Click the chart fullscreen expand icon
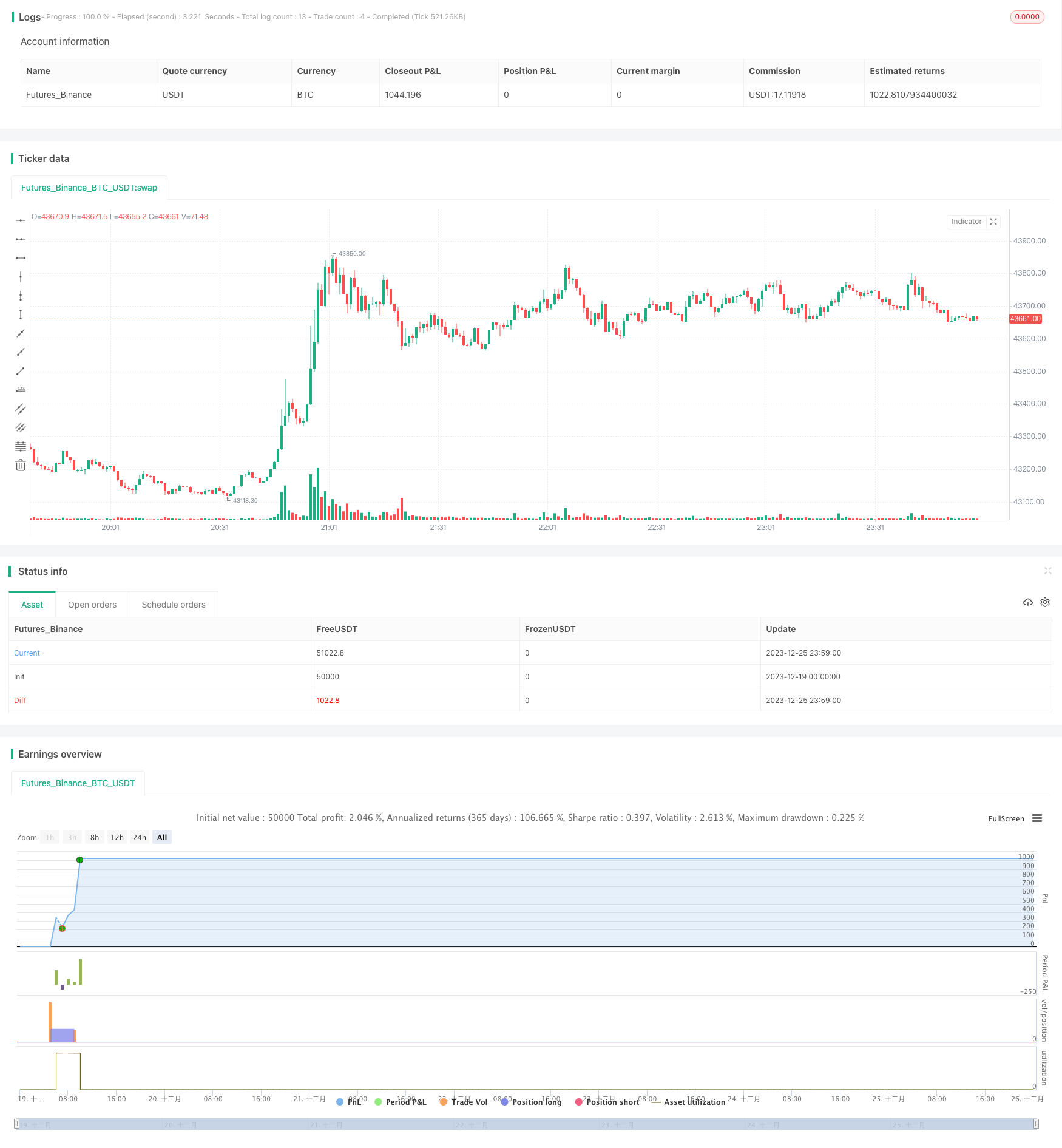This screenshot has width=1062, height=1148. [993, 222]
